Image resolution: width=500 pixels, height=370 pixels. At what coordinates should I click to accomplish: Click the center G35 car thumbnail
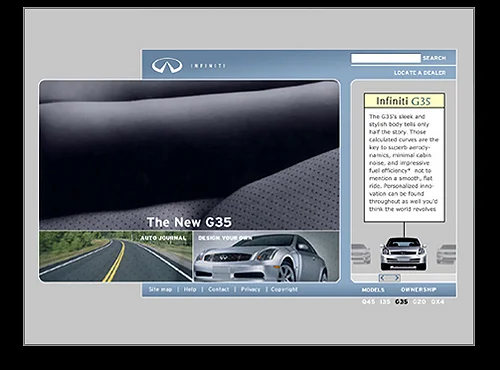coord(404,254)
